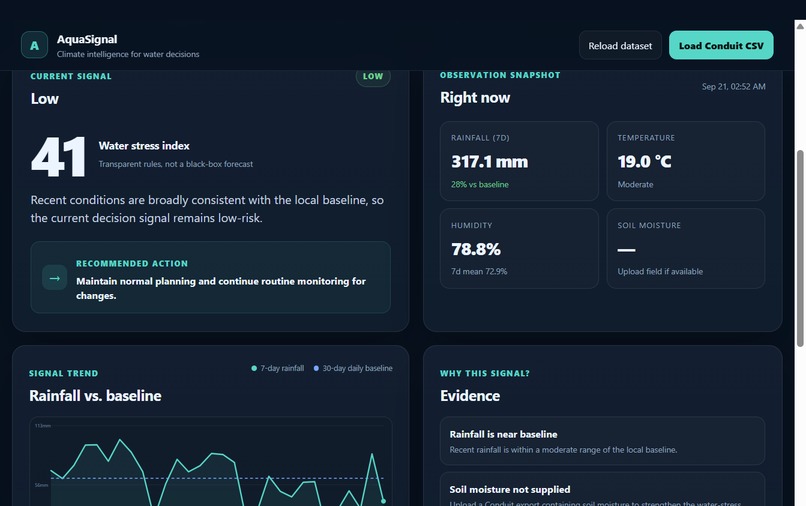Click the Water stress index label
This screenshot has height=506, width=806.
(x=144, y=146)
